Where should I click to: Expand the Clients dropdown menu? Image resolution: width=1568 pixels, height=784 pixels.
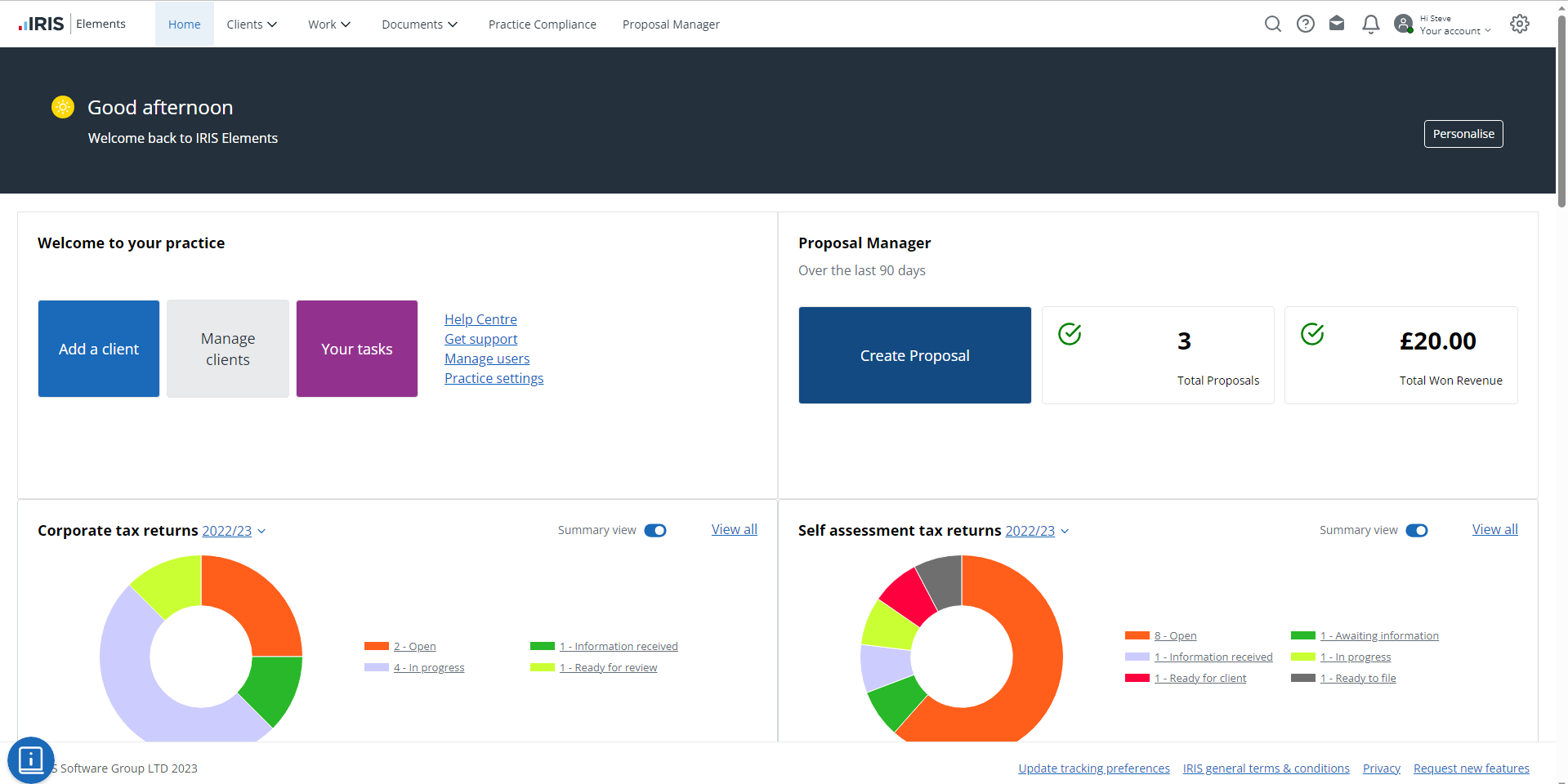(x=252, y=24)
